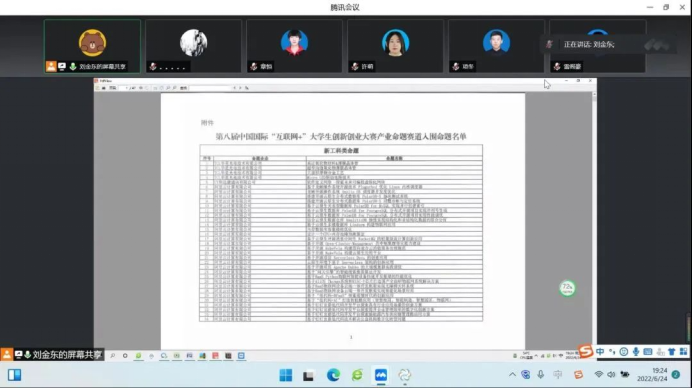Toggle Sogou voice input microphone
Viewport: 693px width, 389px height.
point(636,352)
